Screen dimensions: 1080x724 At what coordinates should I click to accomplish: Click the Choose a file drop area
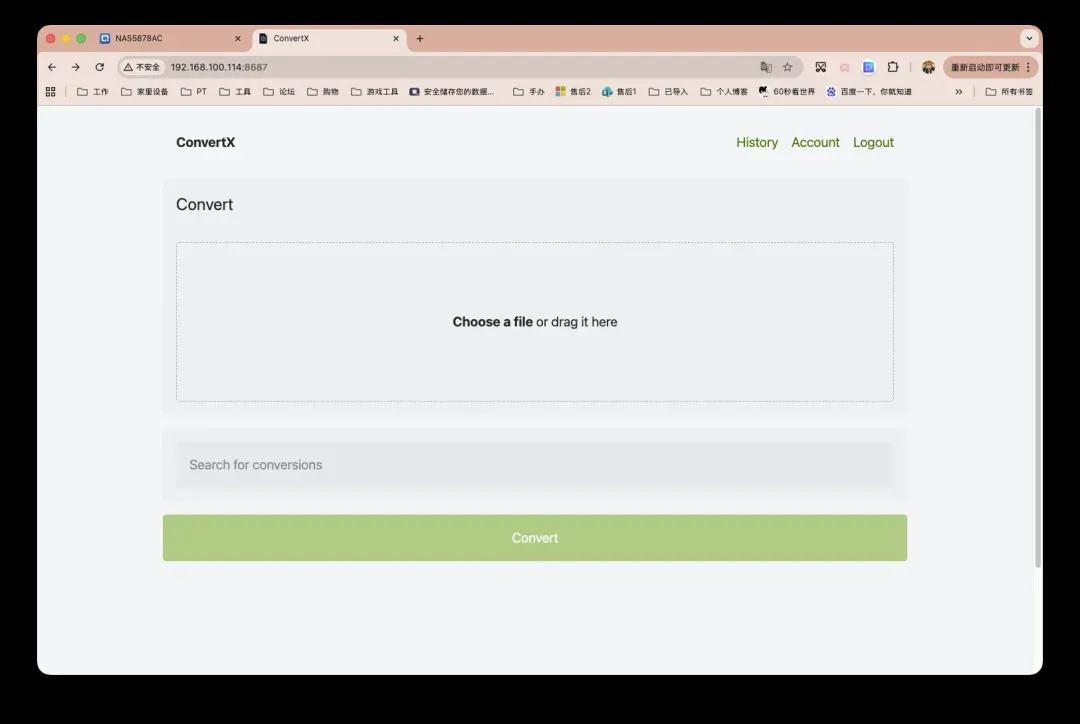click(534, 322)
